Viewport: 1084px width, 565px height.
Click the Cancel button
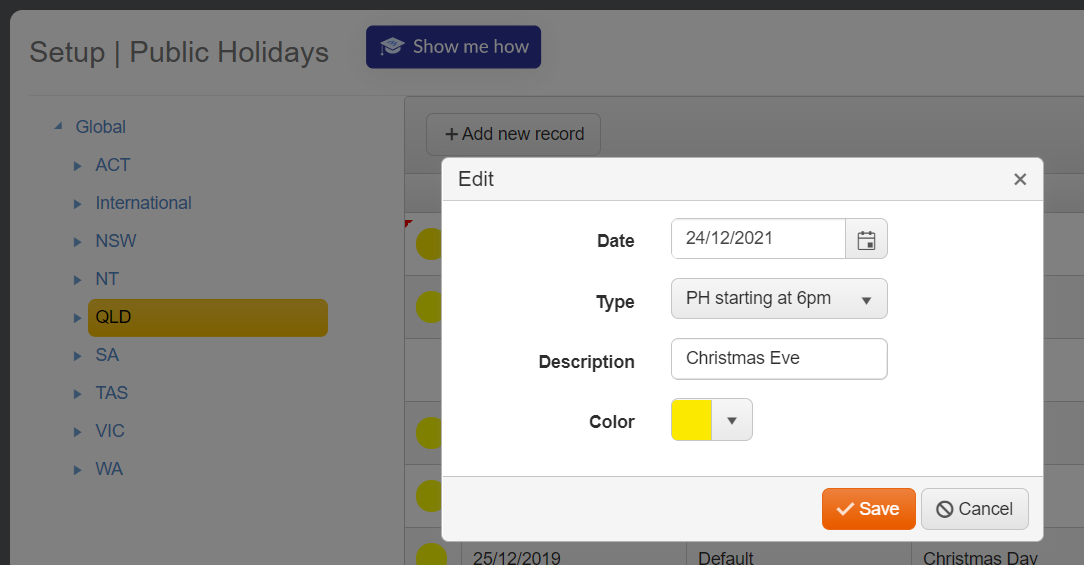point(975,509)
